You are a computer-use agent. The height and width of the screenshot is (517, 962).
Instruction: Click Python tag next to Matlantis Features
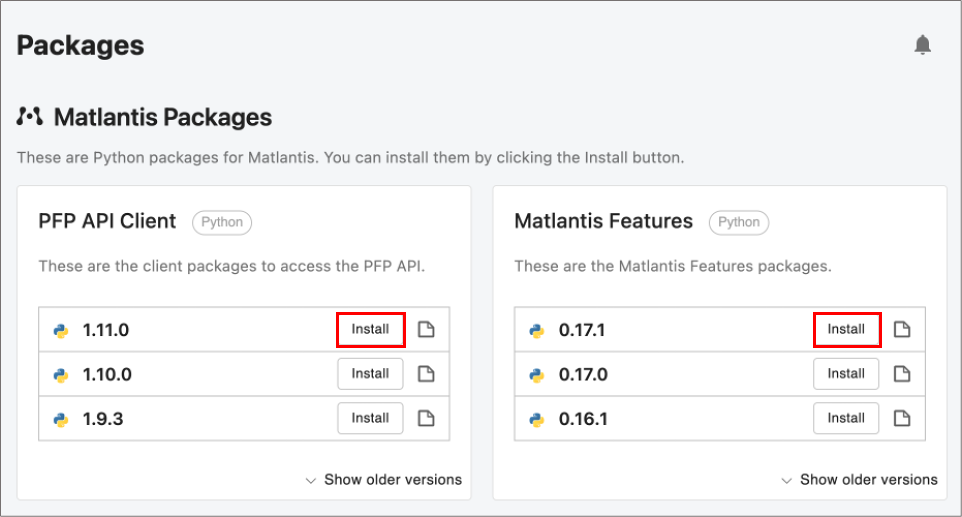pyautogui.click(x=739, y=222)
